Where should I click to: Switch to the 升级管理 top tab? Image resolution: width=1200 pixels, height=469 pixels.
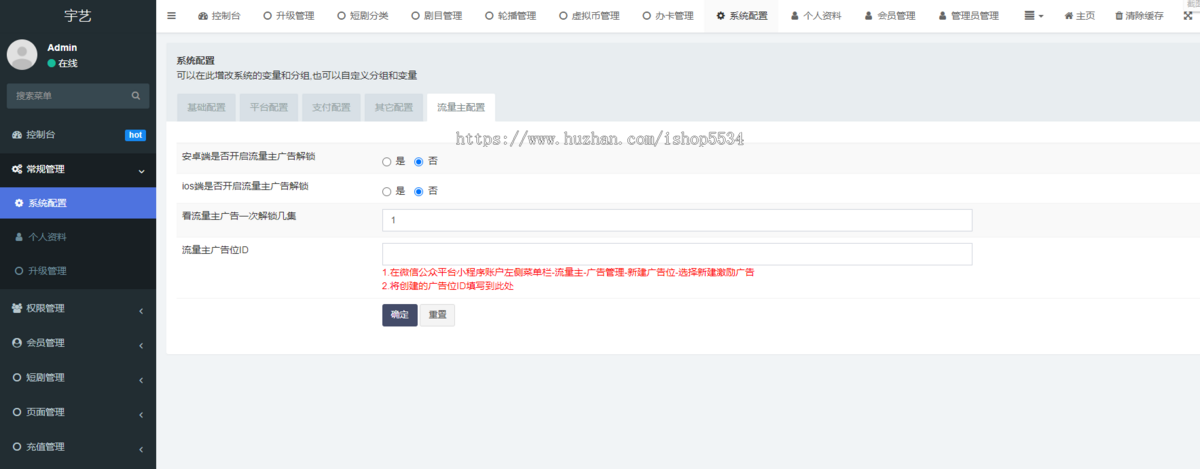pyautogui.click(x=288, y=16)
